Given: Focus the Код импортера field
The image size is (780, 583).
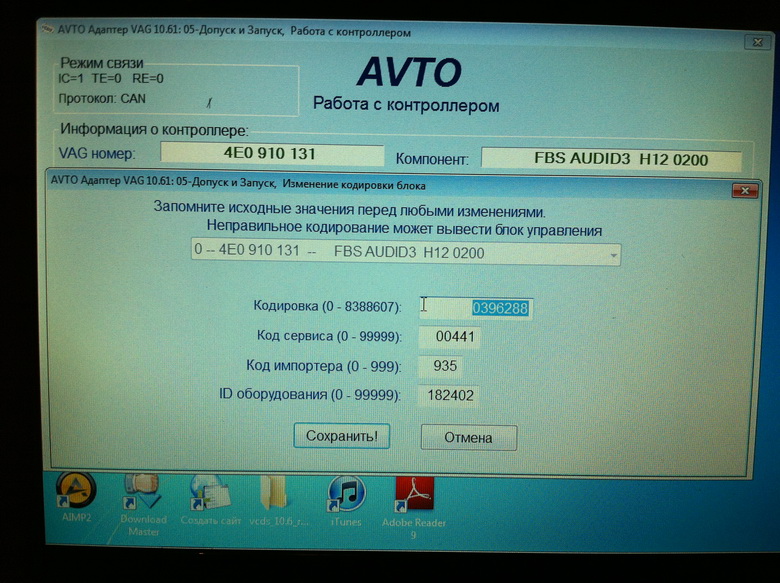Looking at the screenshot, I should tap(445, 367).
